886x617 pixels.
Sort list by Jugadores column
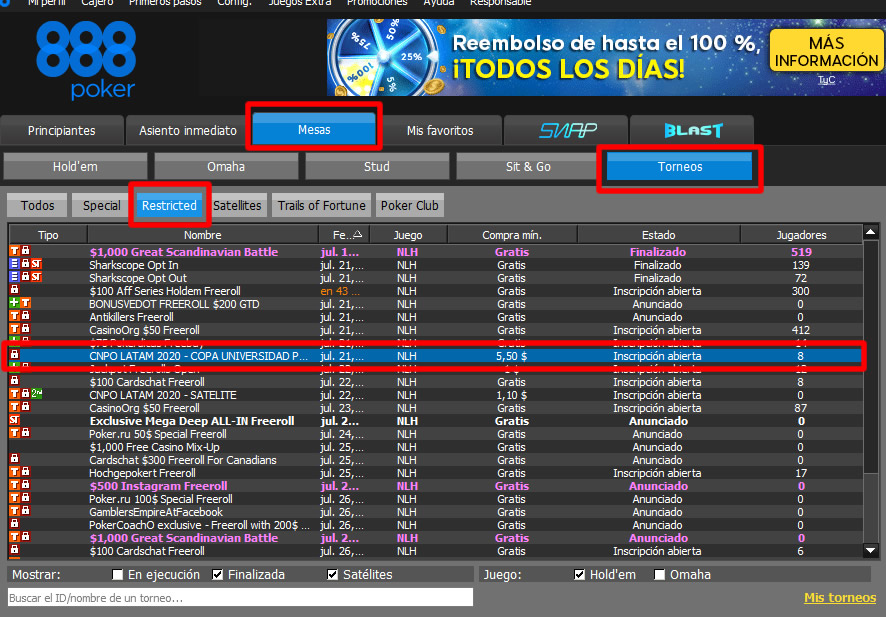pyautogui.click(x=801, y=235)
